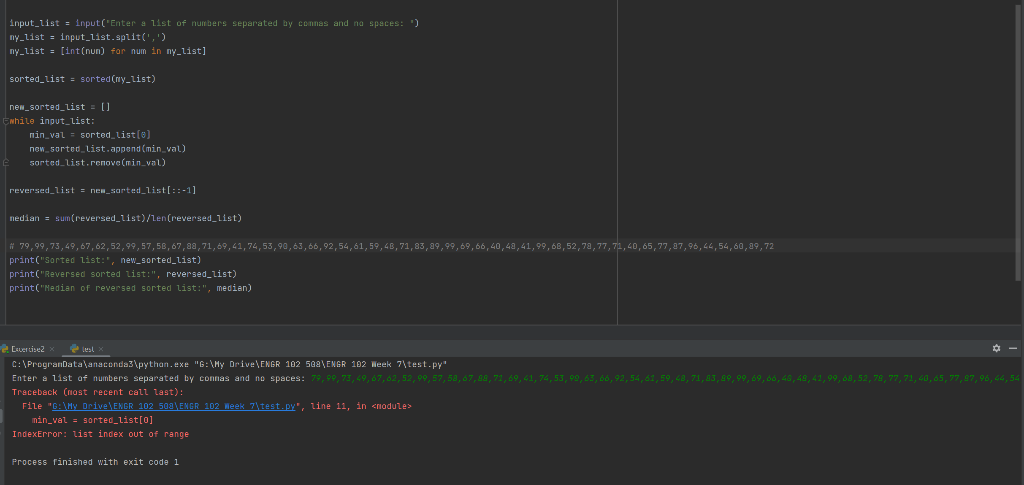
Task: Click 'Process finished with exit code 1'
Action: pyautogui.click(x=95, y=462)
